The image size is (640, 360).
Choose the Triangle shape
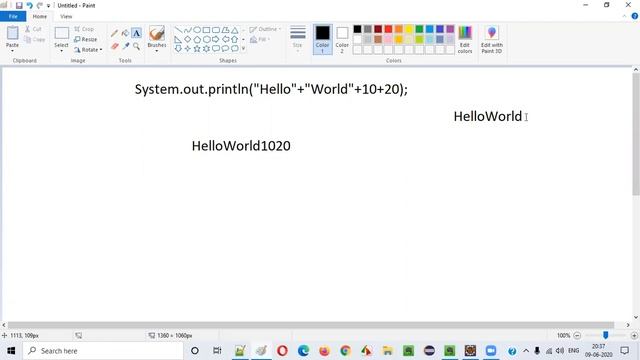point(235,30)
